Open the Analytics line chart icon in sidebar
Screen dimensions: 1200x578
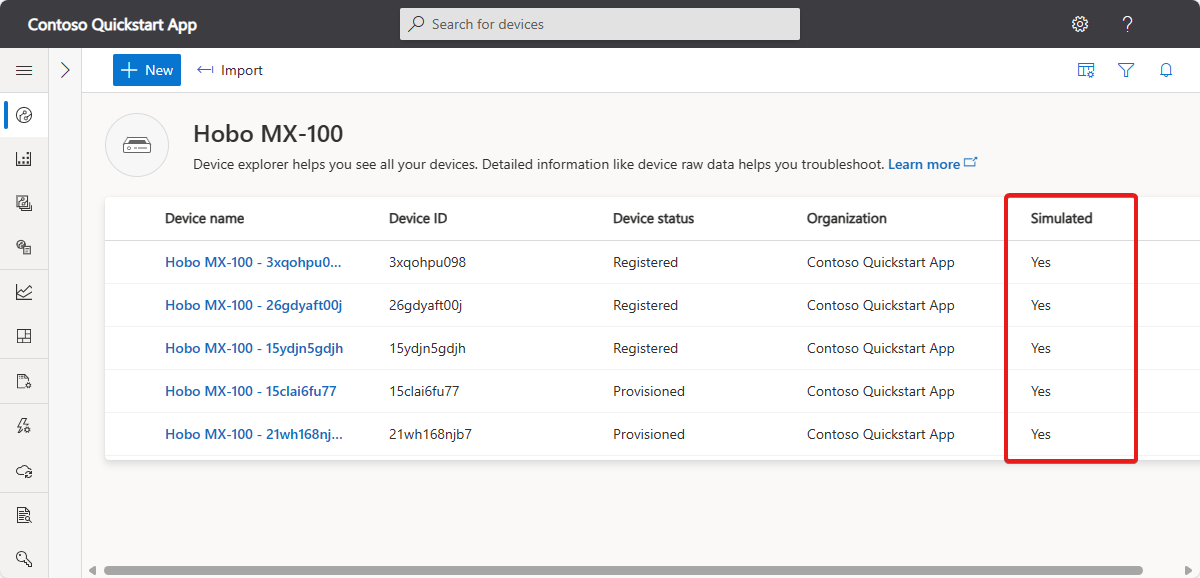[x=24, y=292]
